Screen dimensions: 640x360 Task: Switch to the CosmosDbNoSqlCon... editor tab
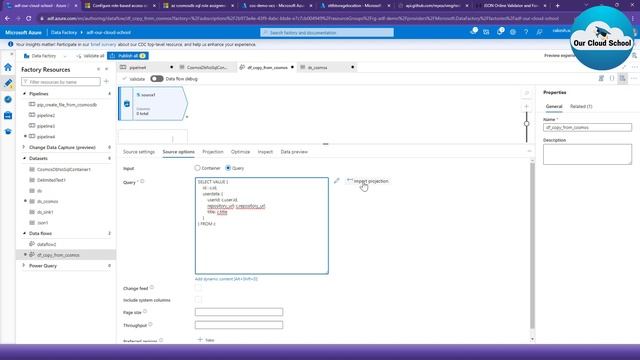coord(207,67)
